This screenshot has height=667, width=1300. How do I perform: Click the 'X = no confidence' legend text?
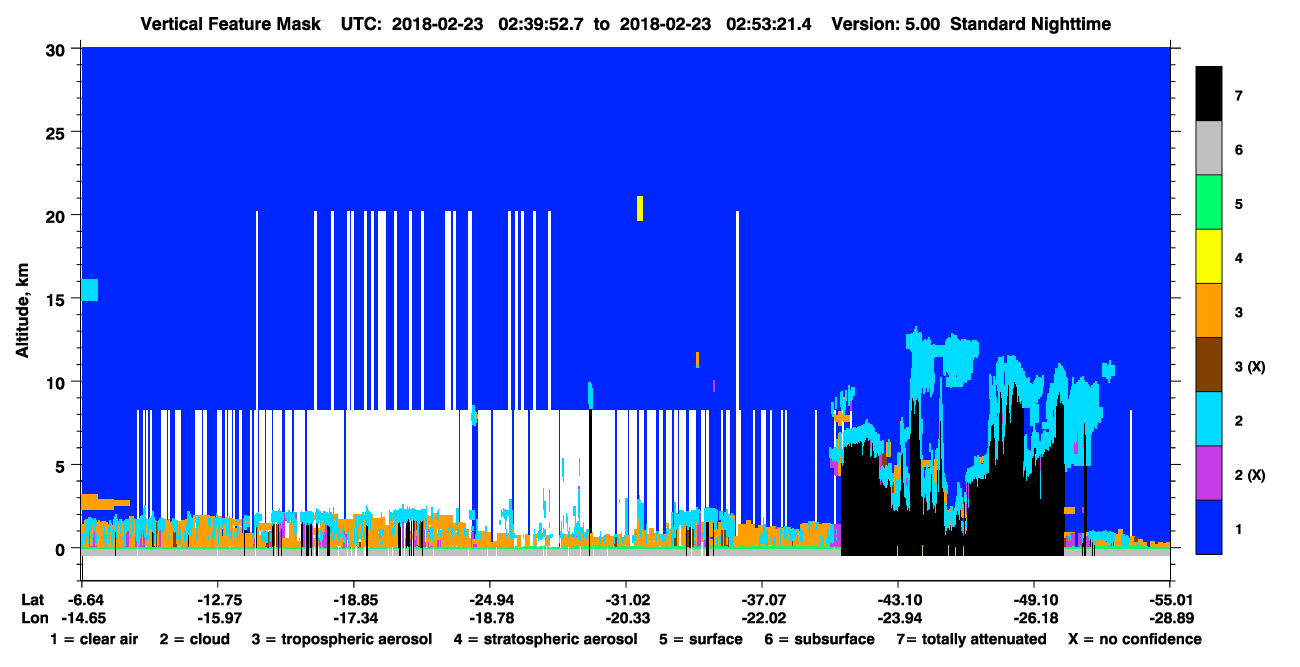point(1135,639)
